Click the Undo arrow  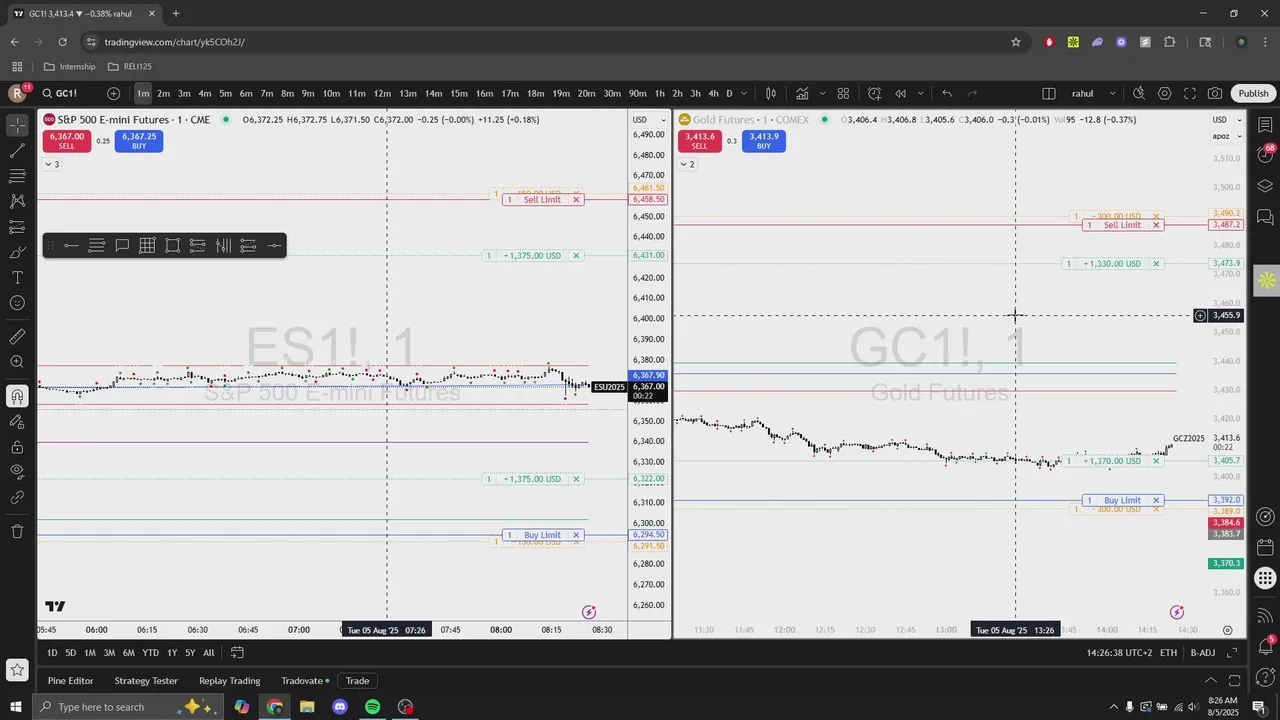tap(947, 93)
